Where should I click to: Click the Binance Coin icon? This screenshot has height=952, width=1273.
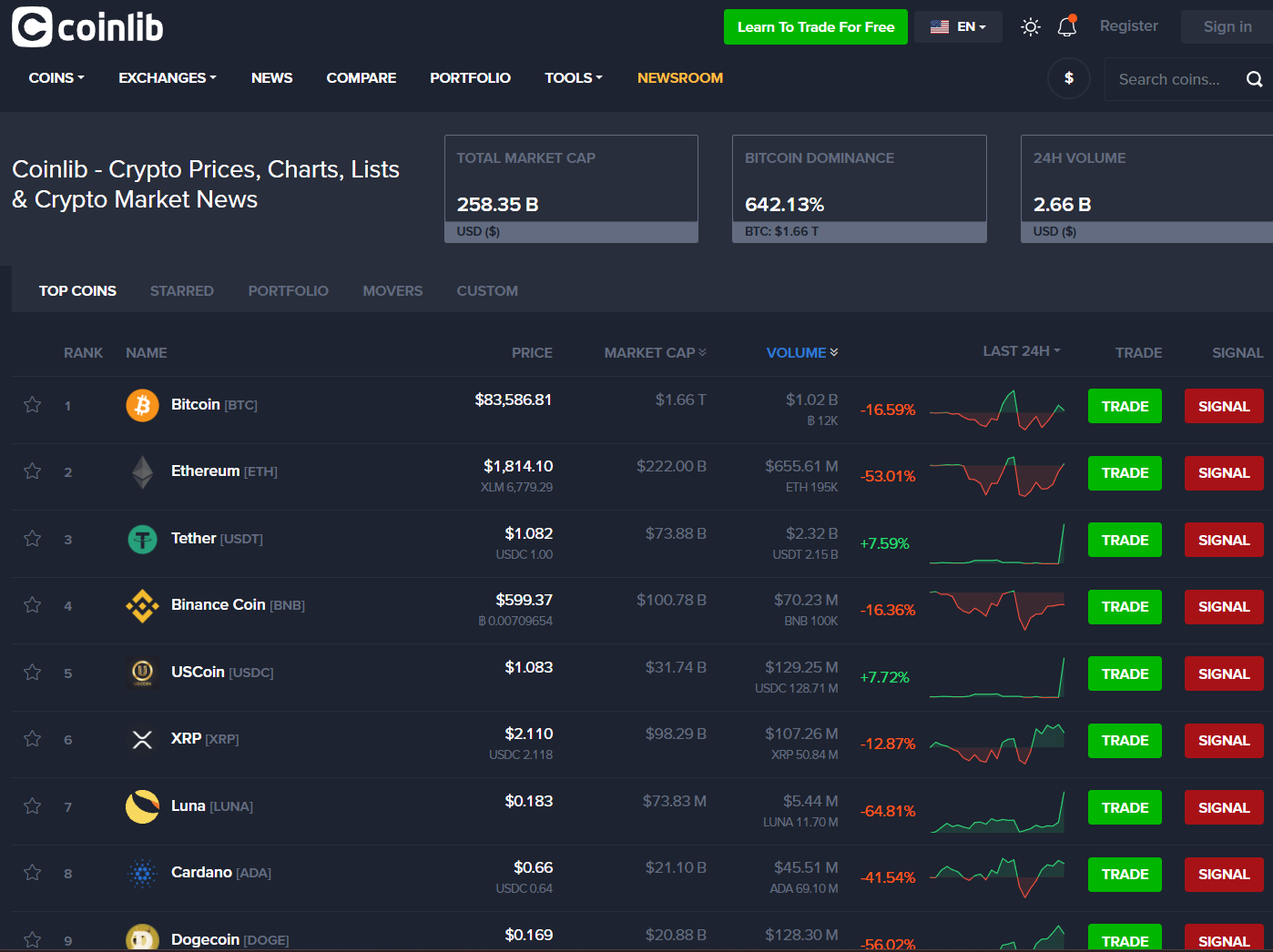(142, 606)
